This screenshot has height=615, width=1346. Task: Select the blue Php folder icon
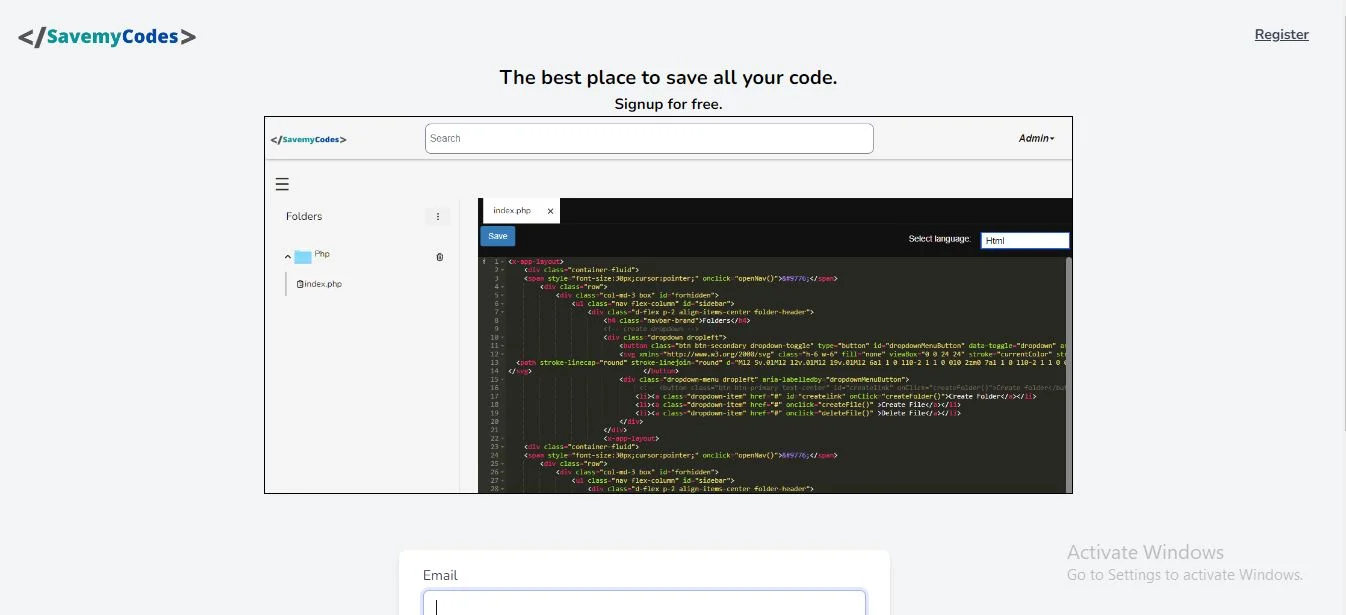303,257
